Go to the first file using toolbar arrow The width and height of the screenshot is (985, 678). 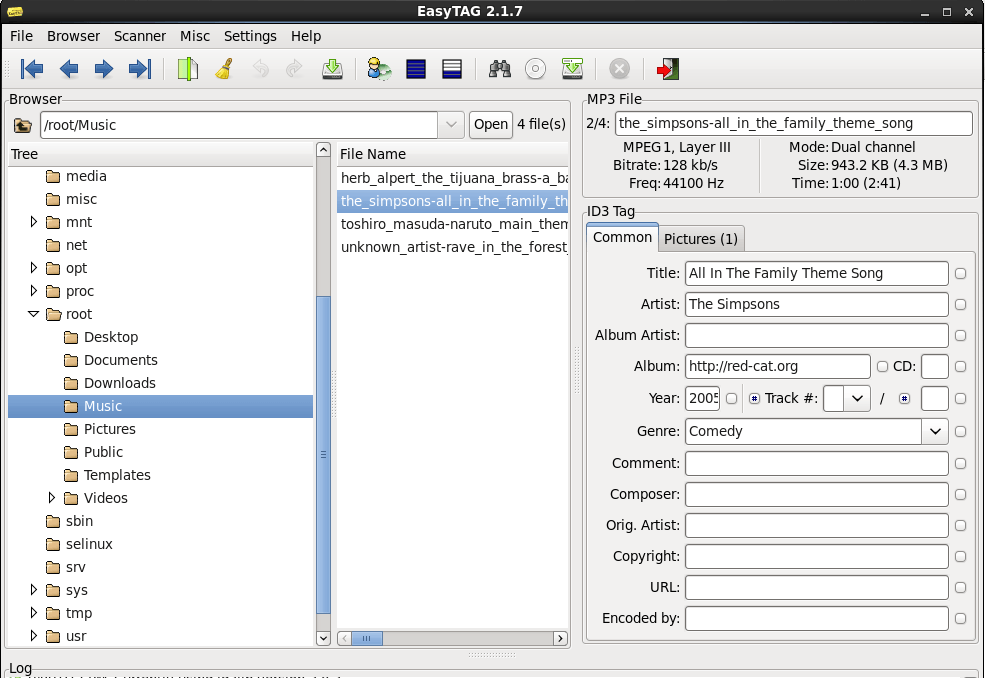click(x=32, y=69)
